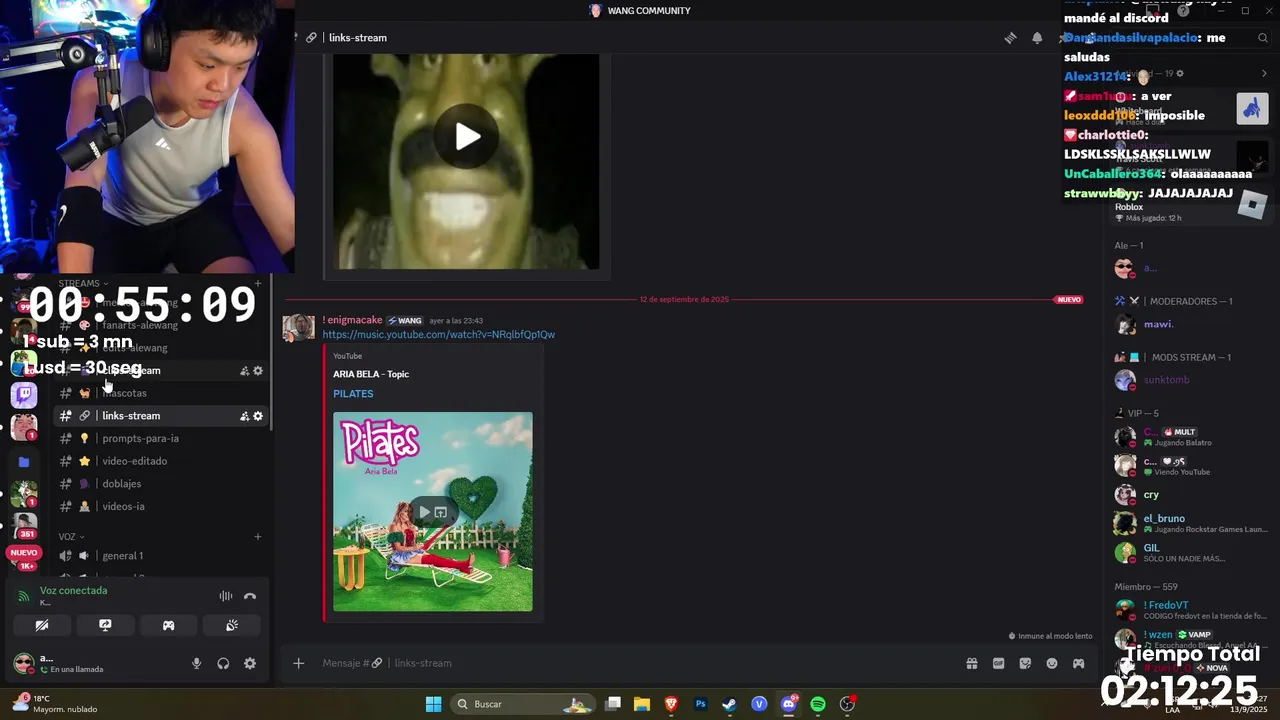The width and height of the screenshot is (1280, 720).
Task: Open File Explorer from taskbar
Action: tap(642, 704)
